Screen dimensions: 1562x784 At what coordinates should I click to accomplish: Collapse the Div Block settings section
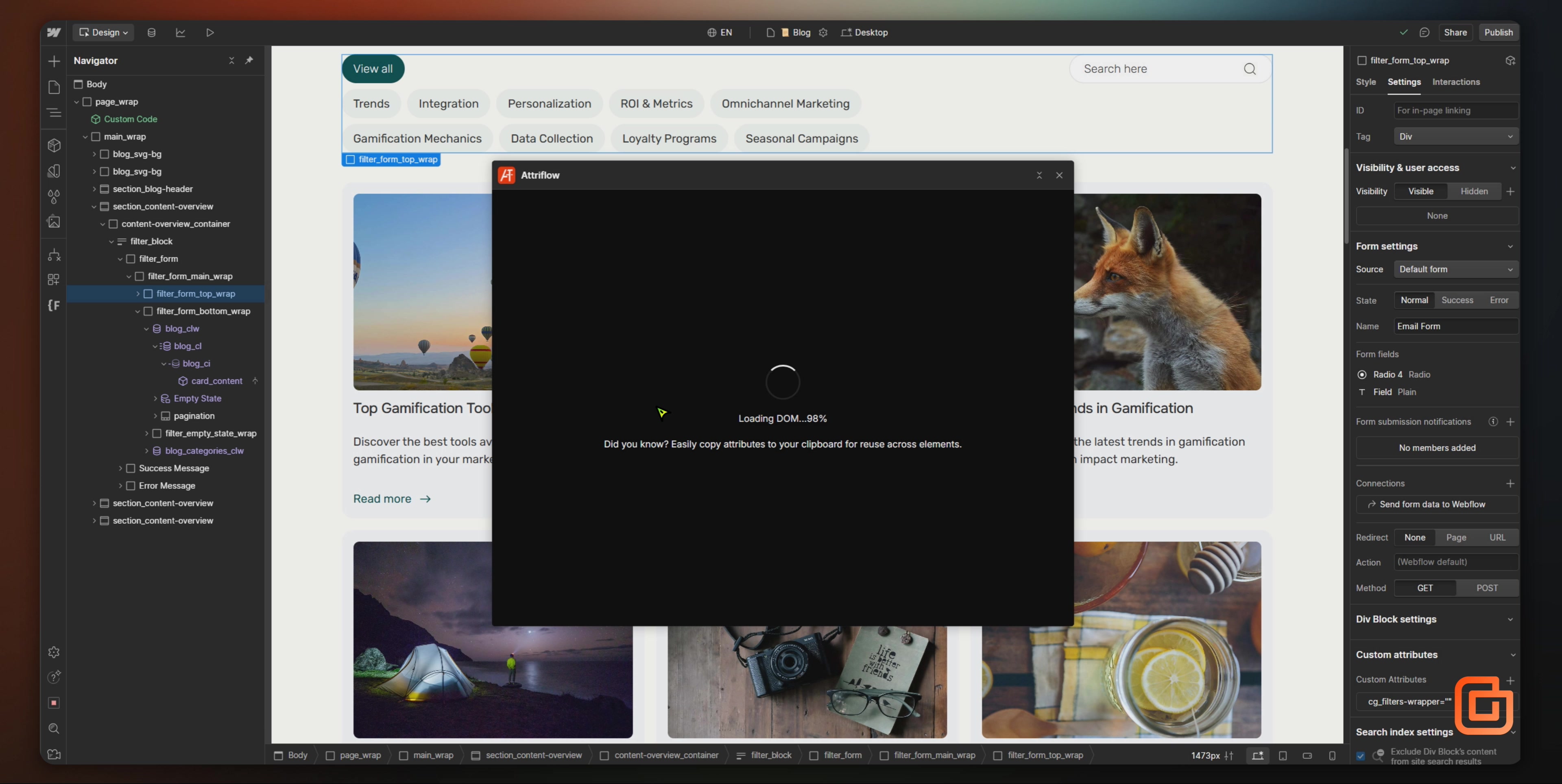pos(1510,620)
